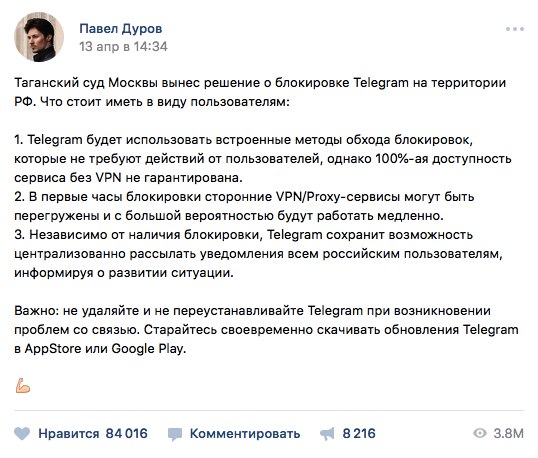Open the post timestamp 13 апр в 14:34
538x458 pixels.
(x=123, y=47)
